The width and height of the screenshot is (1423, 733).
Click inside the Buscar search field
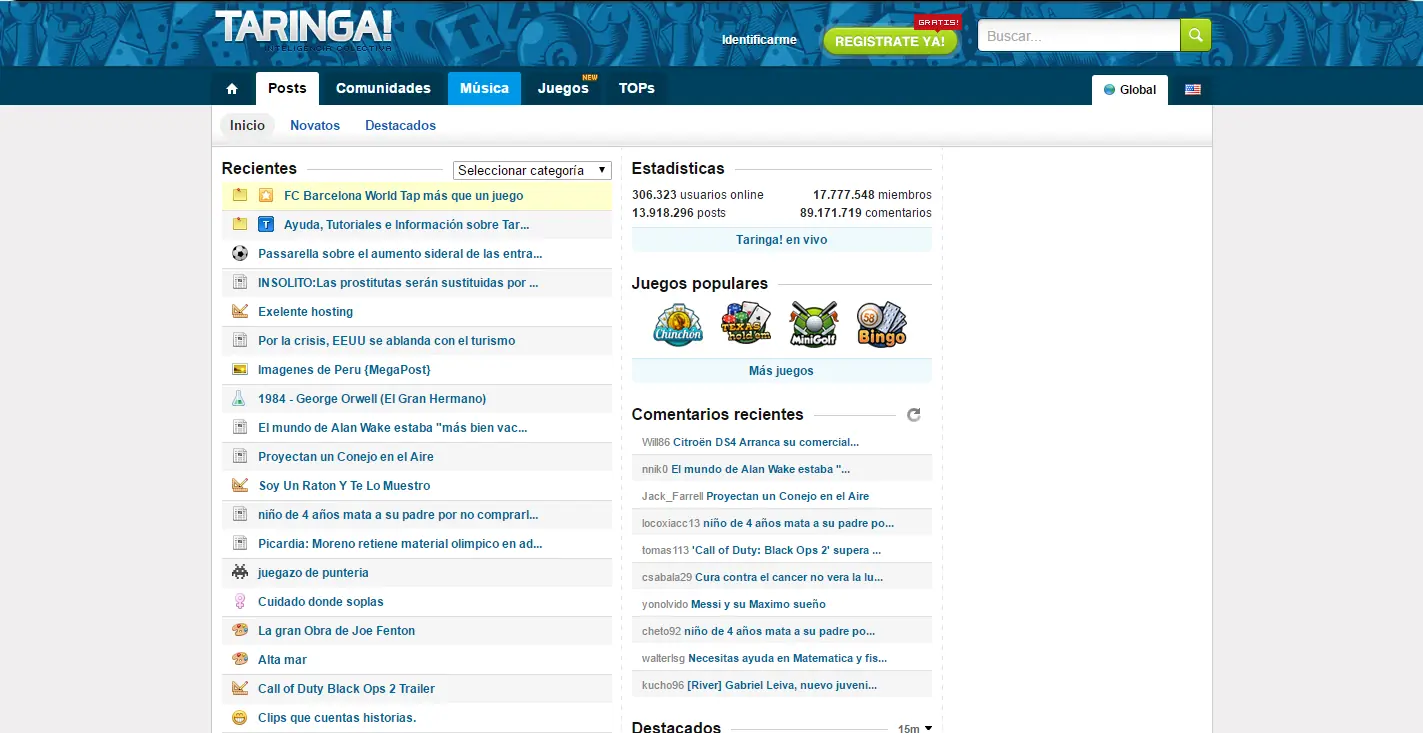click(1079, 35)
